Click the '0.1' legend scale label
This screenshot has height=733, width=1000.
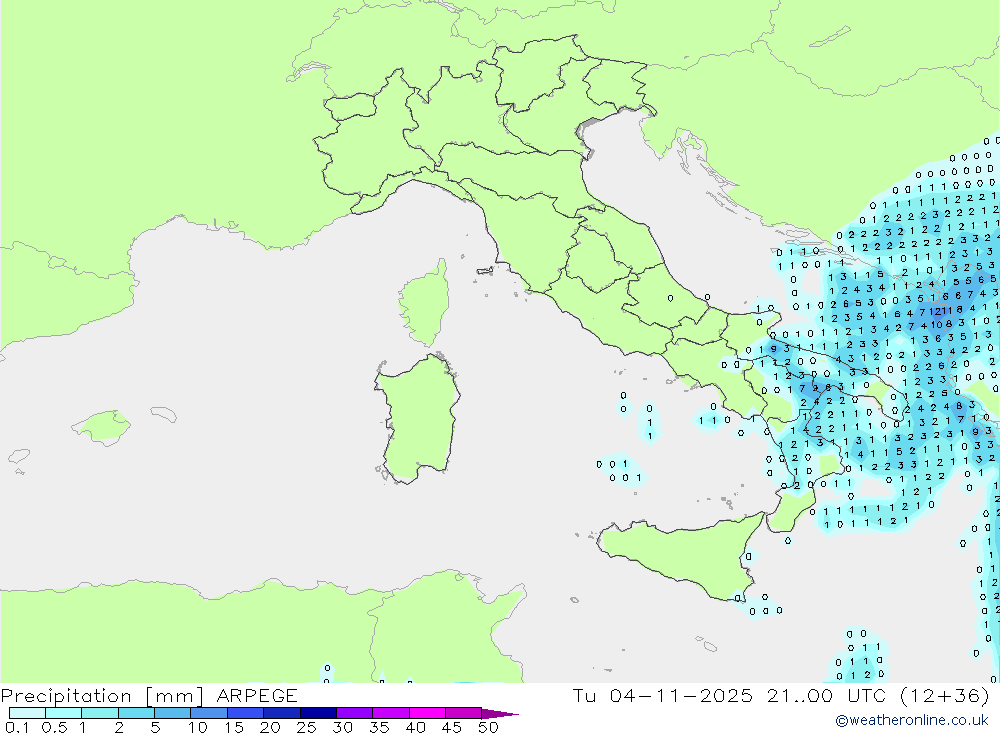(17, 727)
